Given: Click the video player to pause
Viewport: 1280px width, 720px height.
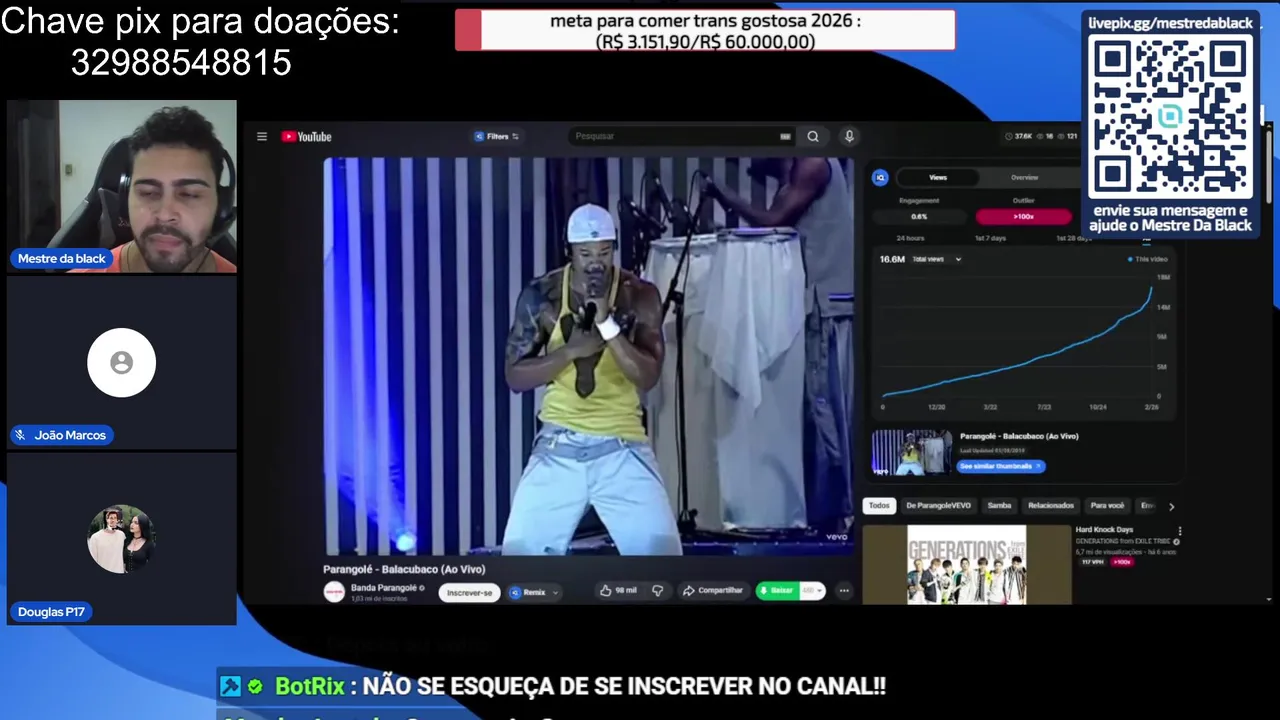Looking at the screenshot, I should point(589,355).
